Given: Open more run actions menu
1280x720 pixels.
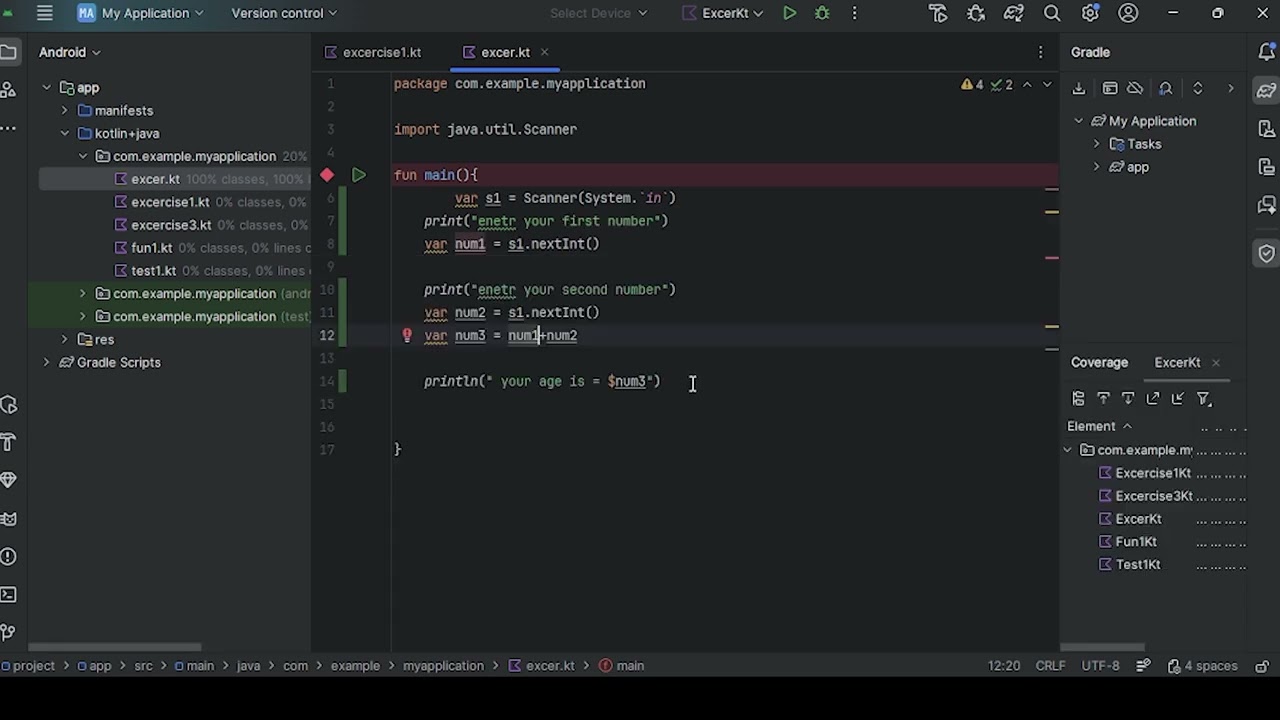Looking at the screenshot, I should [x=854, y=13].
